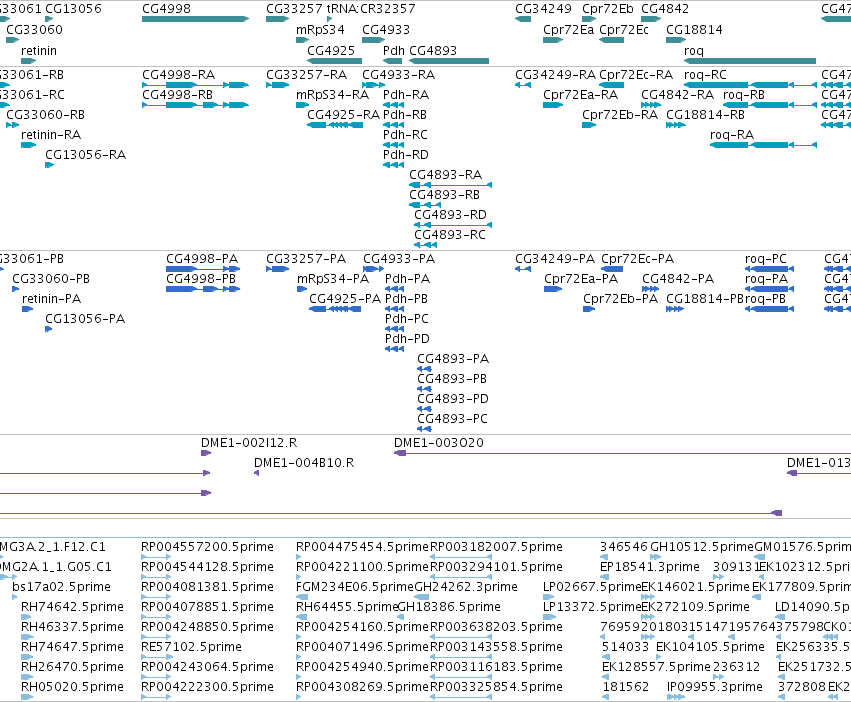Click the CG33060 gene label
The image size is (851, 702).
coord(34,30)
